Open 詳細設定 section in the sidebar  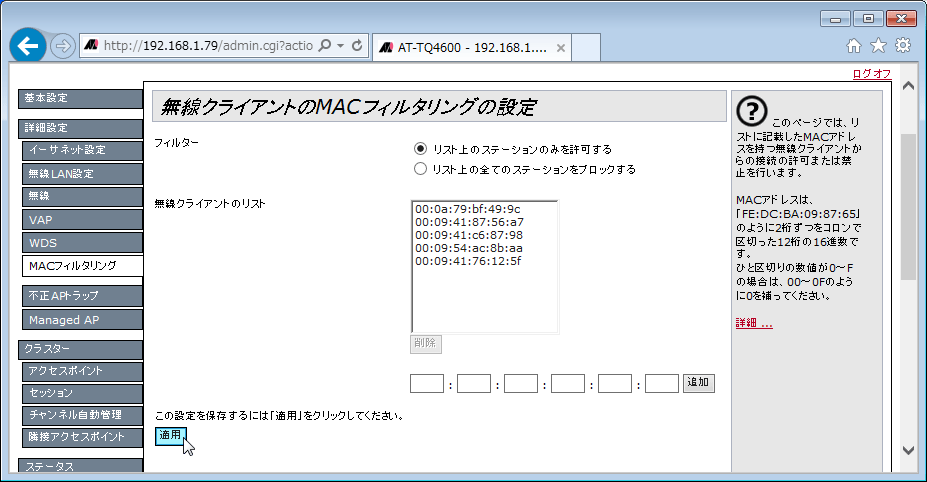(80, 128)
